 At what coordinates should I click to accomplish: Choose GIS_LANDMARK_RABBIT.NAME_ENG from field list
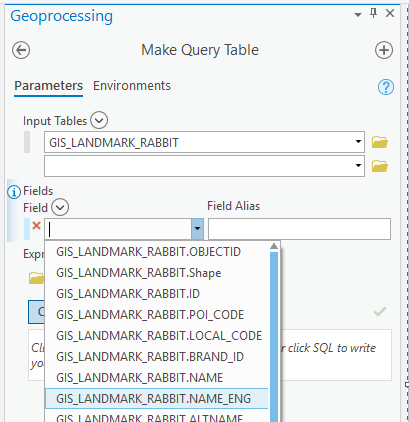[x=156, y=399]
